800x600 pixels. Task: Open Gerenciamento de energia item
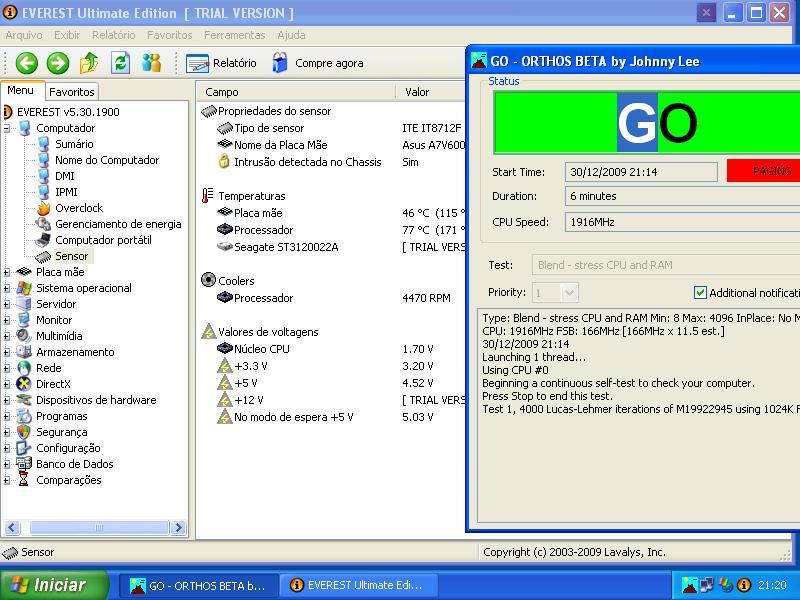[118, 224]
